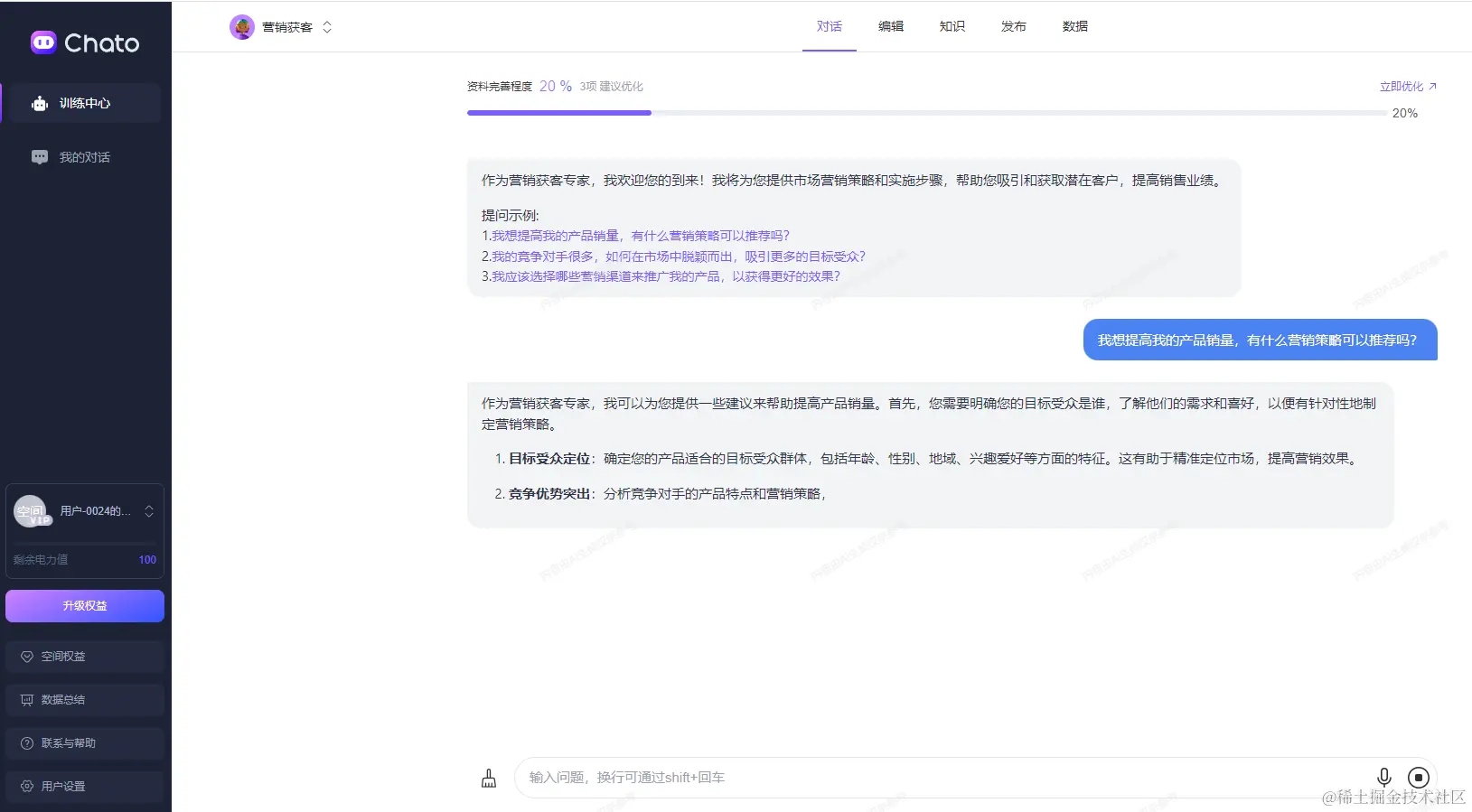Screen dimensions: 1472x812
Task: Start voice input with microphone icon
Action: 1383,778
